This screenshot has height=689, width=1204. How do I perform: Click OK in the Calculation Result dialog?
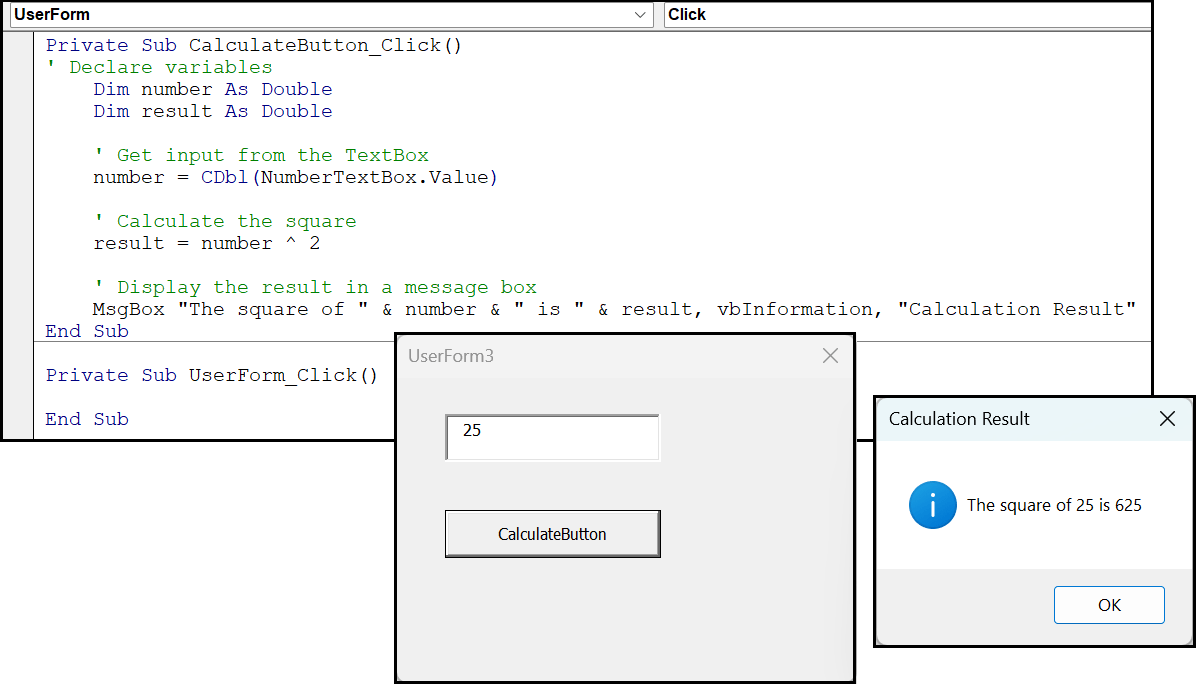[x=1109, y=604]
